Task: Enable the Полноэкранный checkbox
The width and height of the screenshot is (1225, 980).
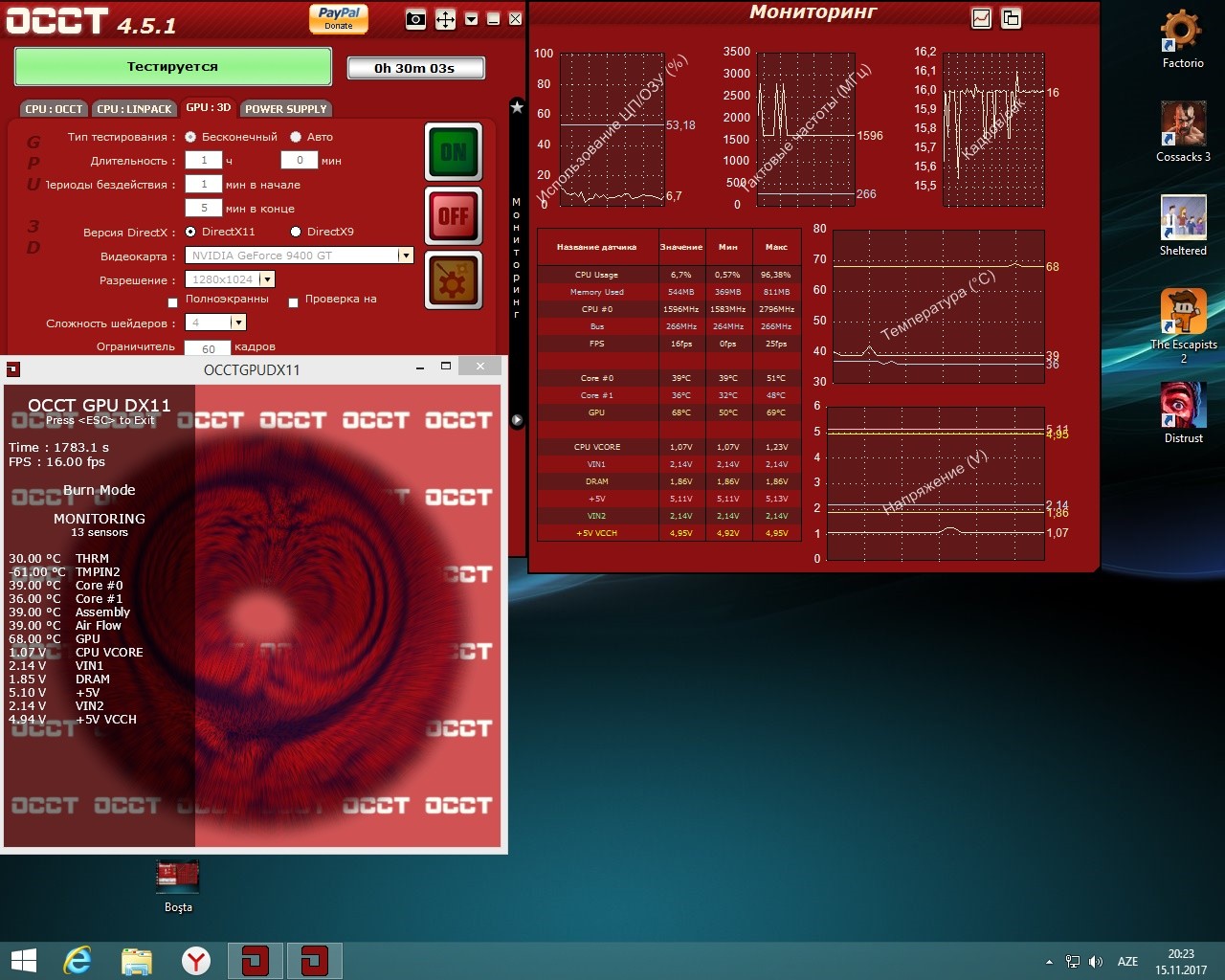Action: (x=173, y=302)
